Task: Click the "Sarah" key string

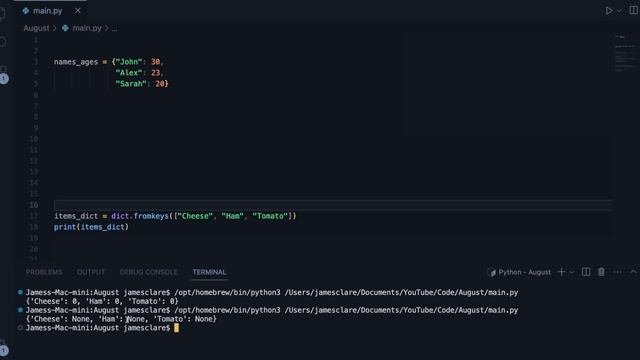Action: 131,84
